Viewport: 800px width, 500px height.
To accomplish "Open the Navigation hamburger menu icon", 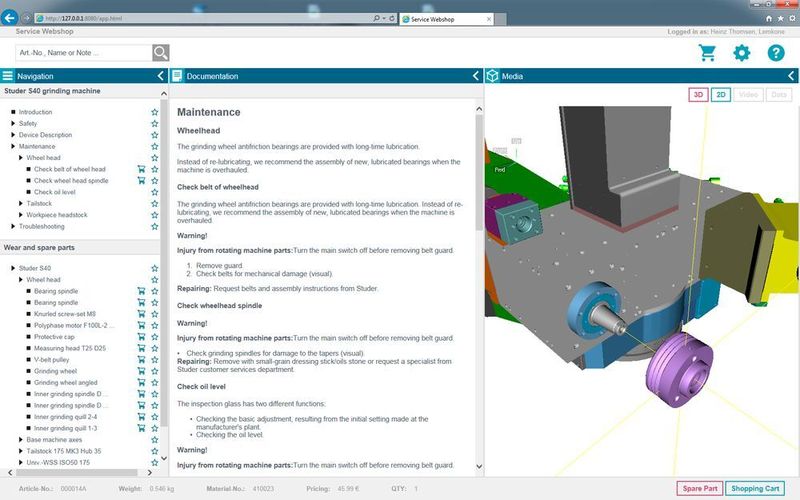I will pyautogui.click(x=8, y=76).
